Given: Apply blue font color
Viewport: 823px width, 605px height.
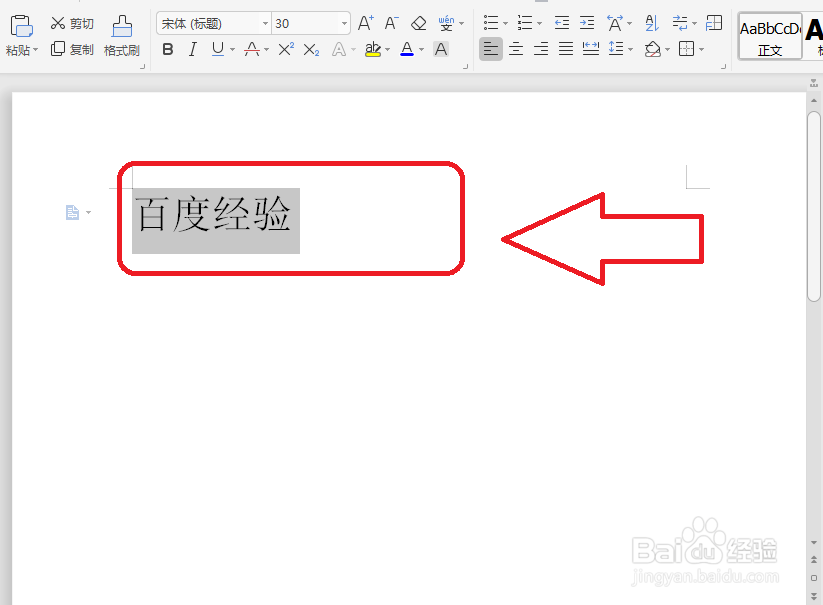Looking at the screenshot, I should pos(407,49).
